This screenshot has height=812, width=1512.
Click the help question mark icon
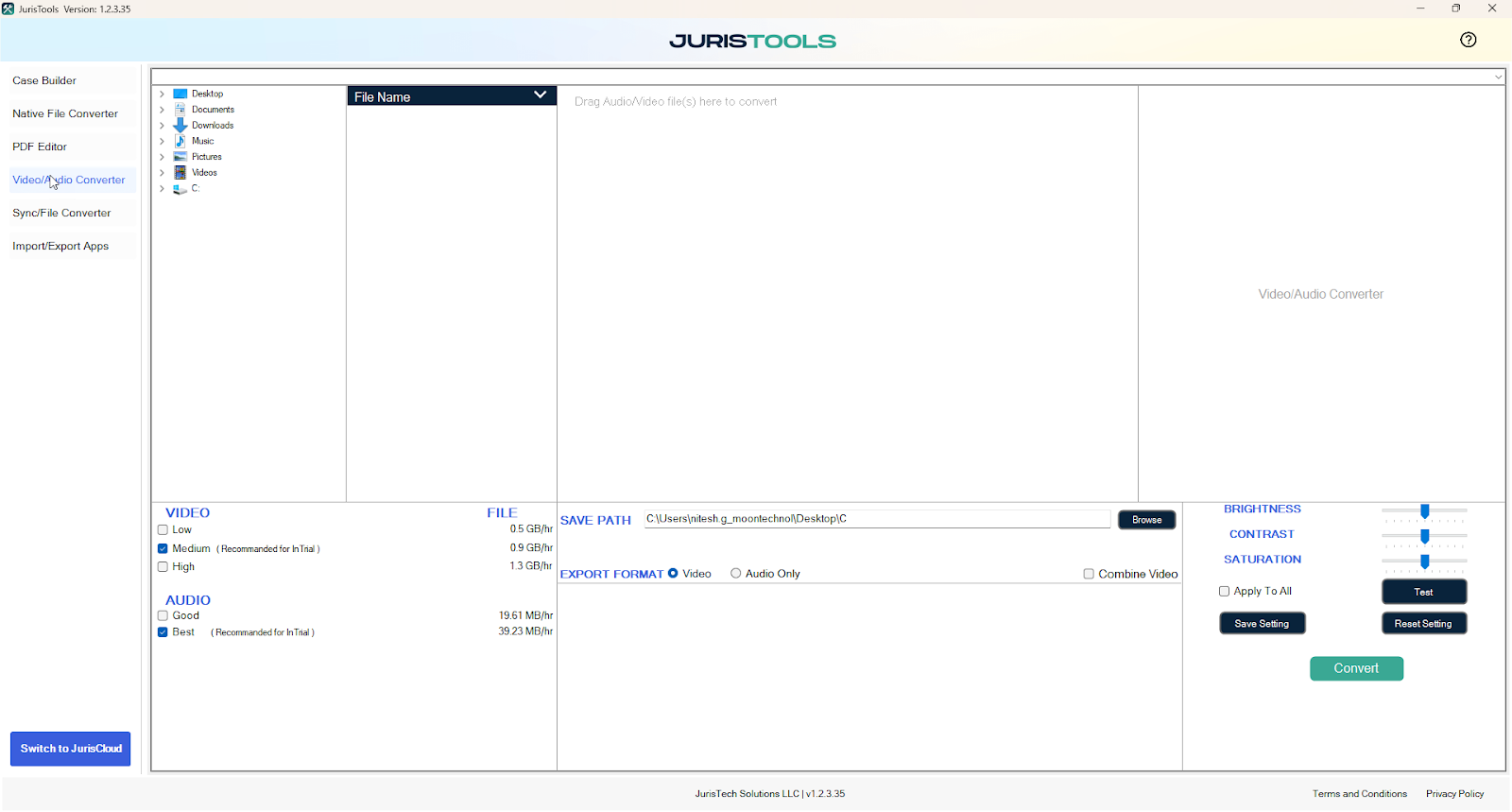[1468, 40]
